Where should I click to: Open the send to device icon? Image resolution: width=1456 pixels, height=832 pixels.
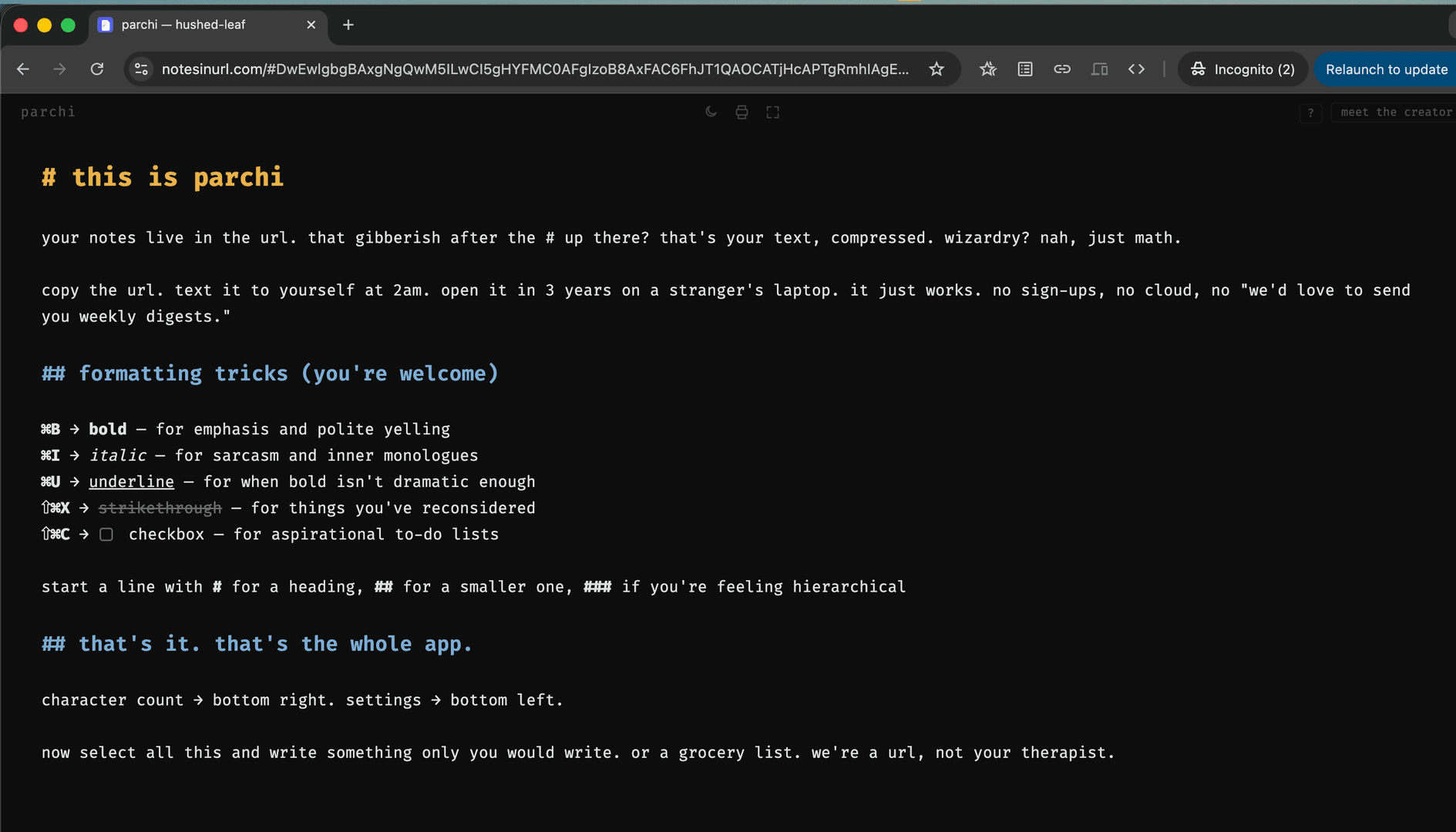[1099, 69]
